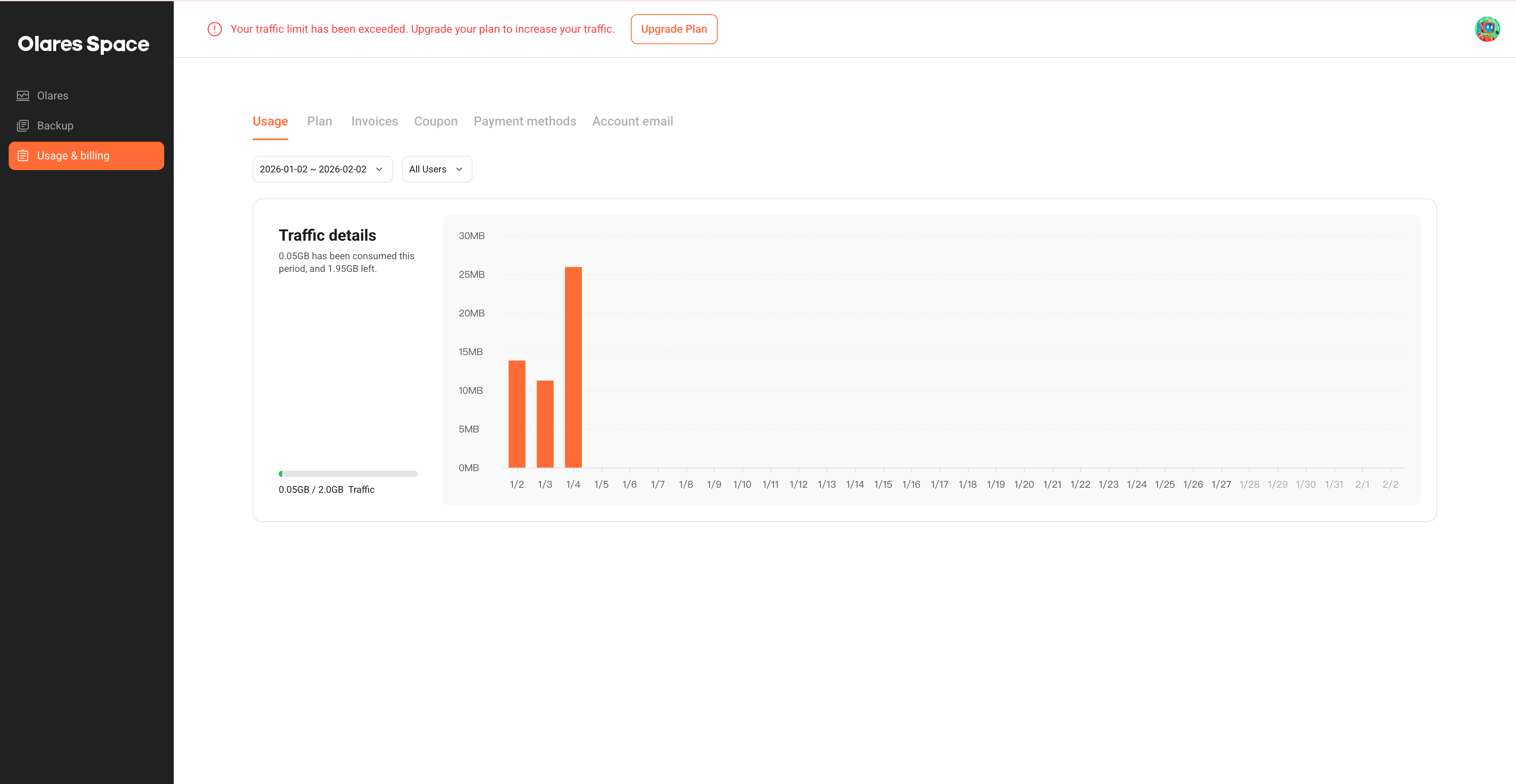Open the 2026-01-02 ~ 2026-02-02 date selector
Image resolution: width=1516 pixels, height=784 pixels.
pos(313,169)
